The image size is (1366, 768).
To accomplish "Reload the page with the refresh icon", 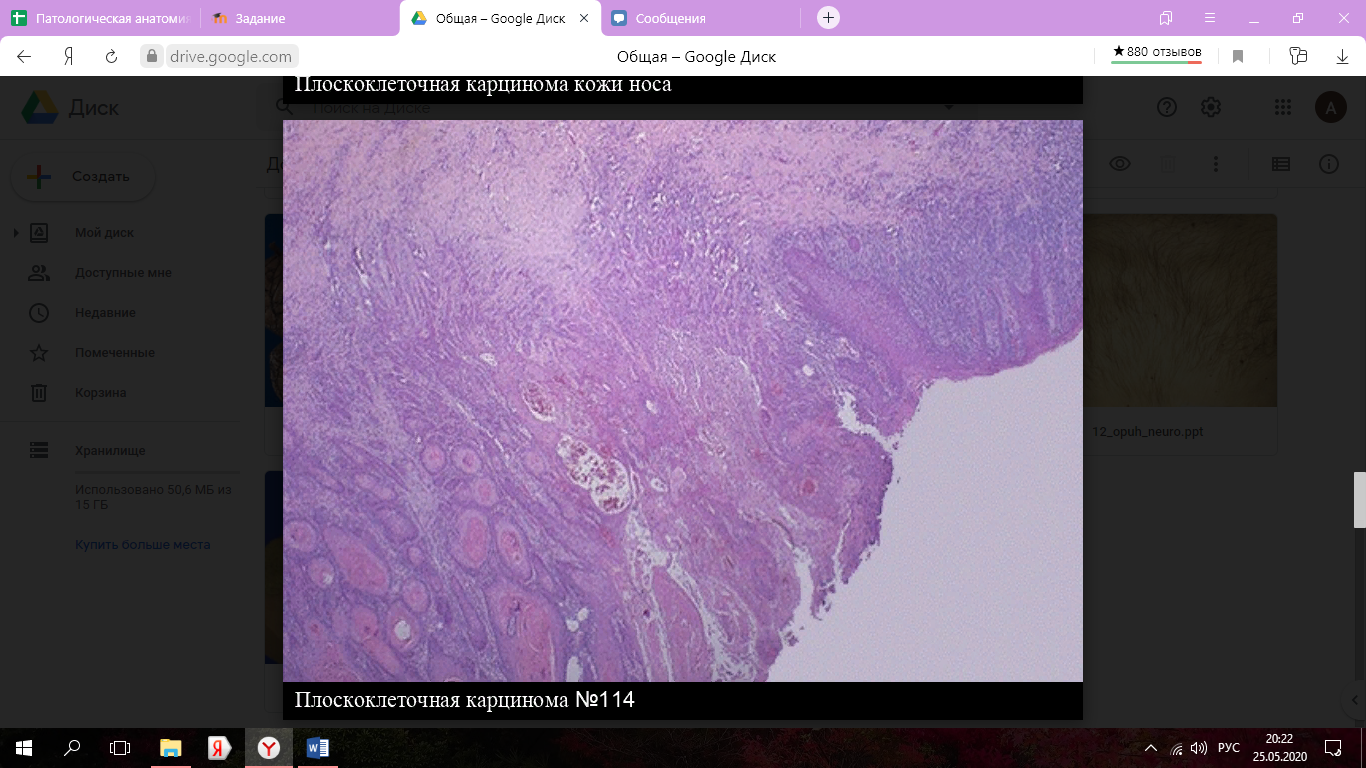I will point(112,57).
